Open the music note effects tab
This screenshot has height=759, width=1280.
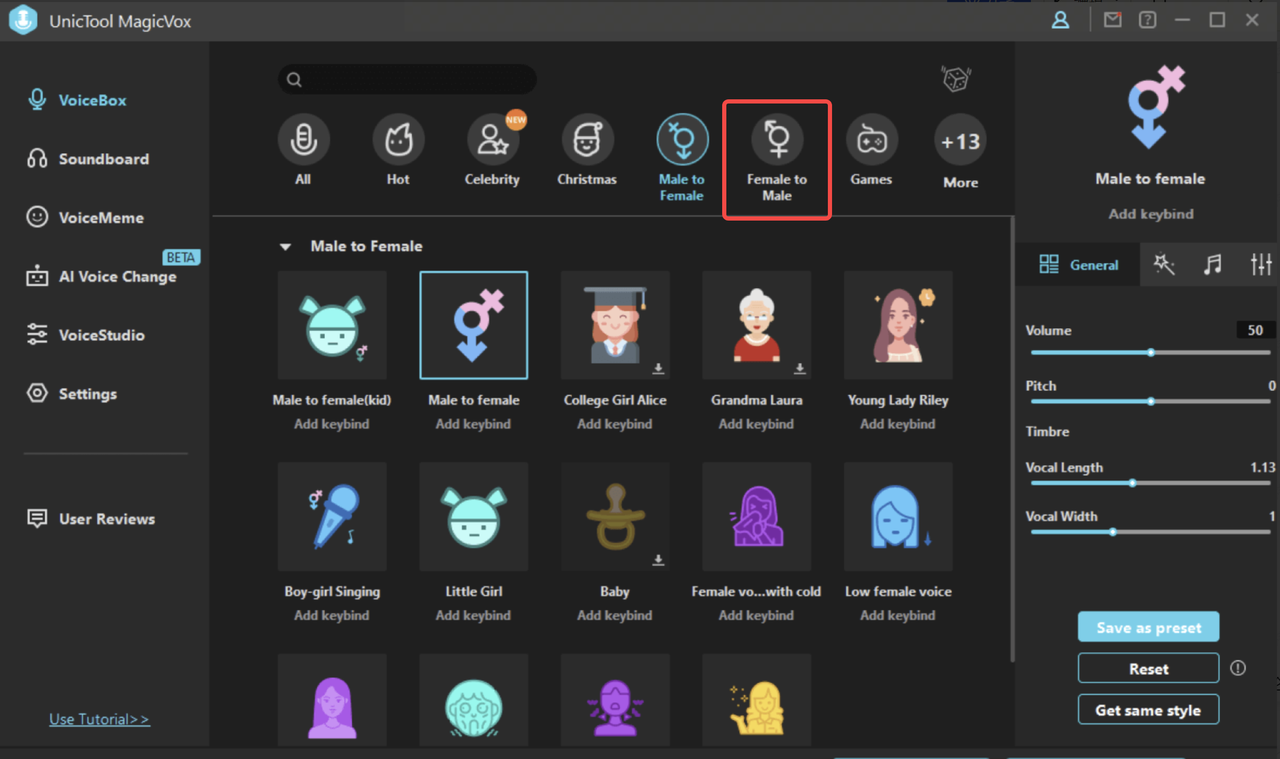click(1213, 264)
